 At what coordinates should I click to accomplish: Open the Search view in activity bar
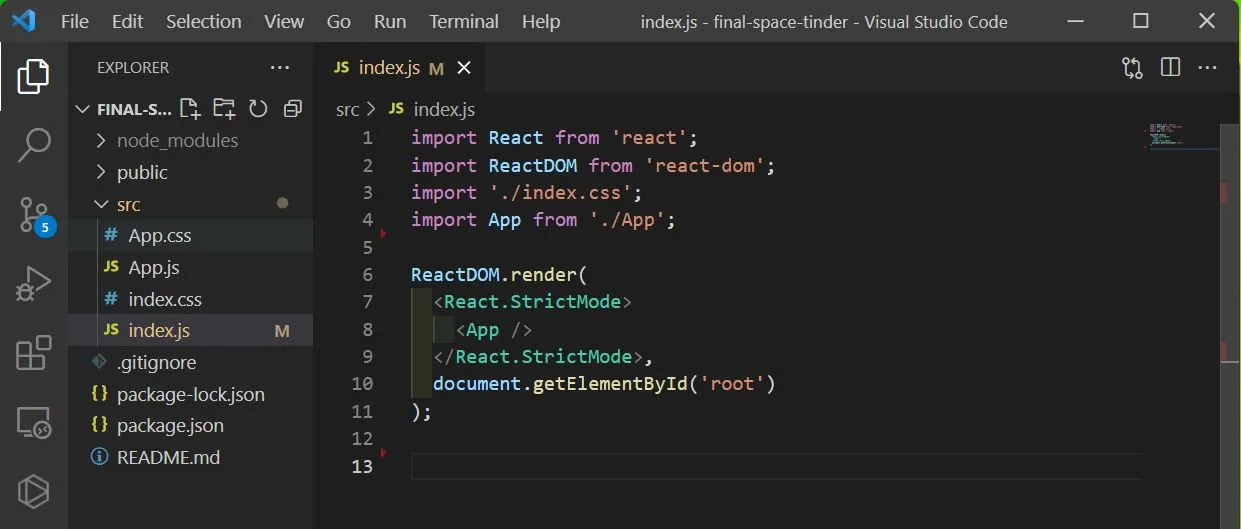[x=33, y=146]
